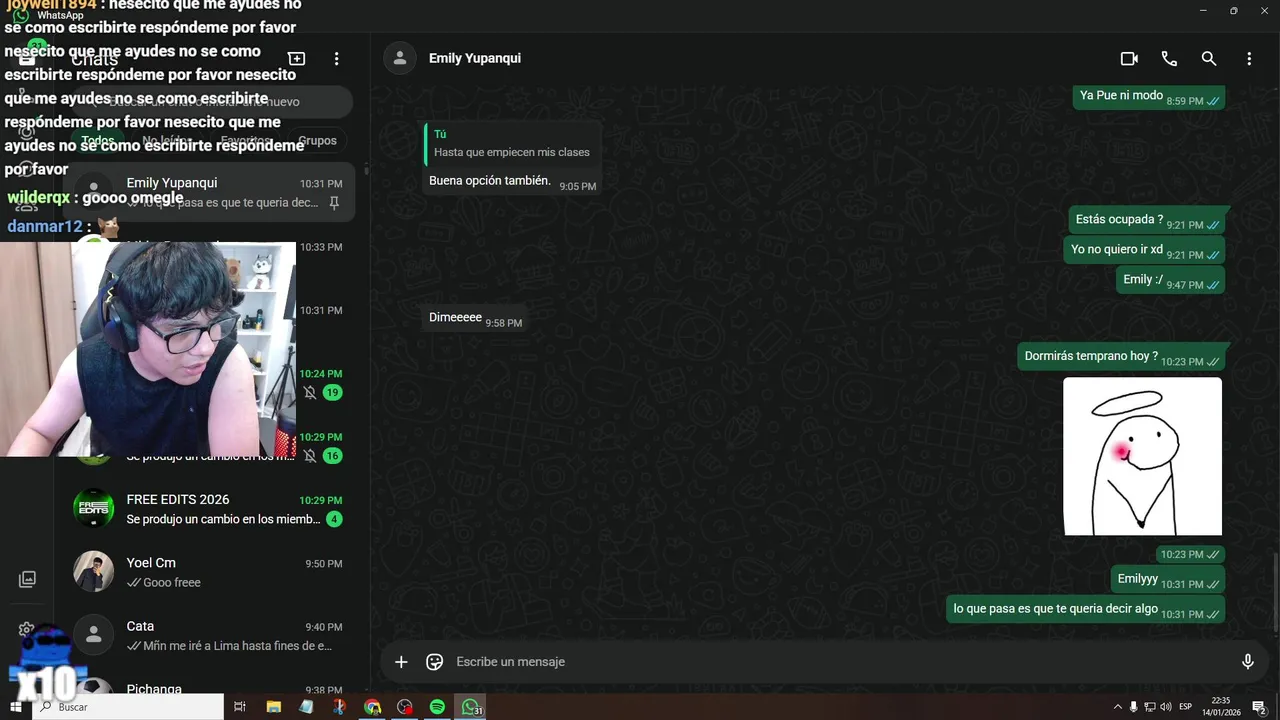Screen dimensions: 1280x720
Task: Open the Emily Yupanqui chat in list
Action: [x=209, y=192]
